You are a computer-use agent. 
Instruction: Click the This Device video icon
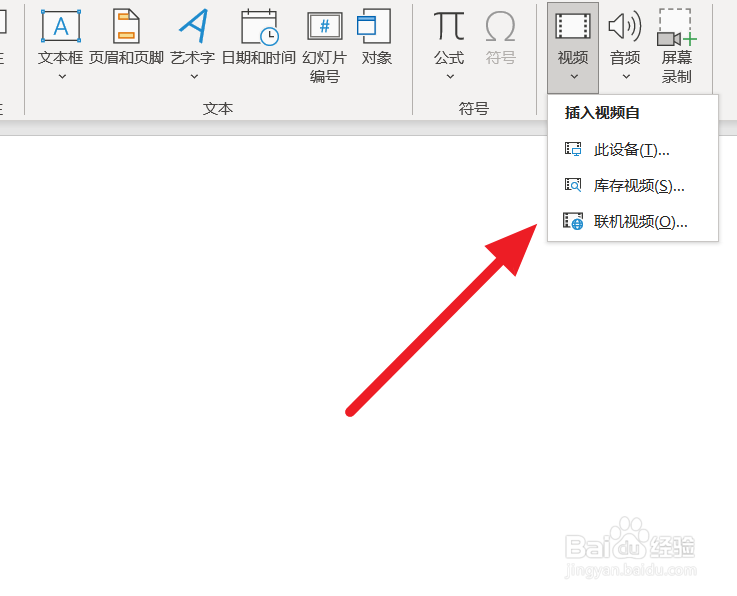coord(573,149)
